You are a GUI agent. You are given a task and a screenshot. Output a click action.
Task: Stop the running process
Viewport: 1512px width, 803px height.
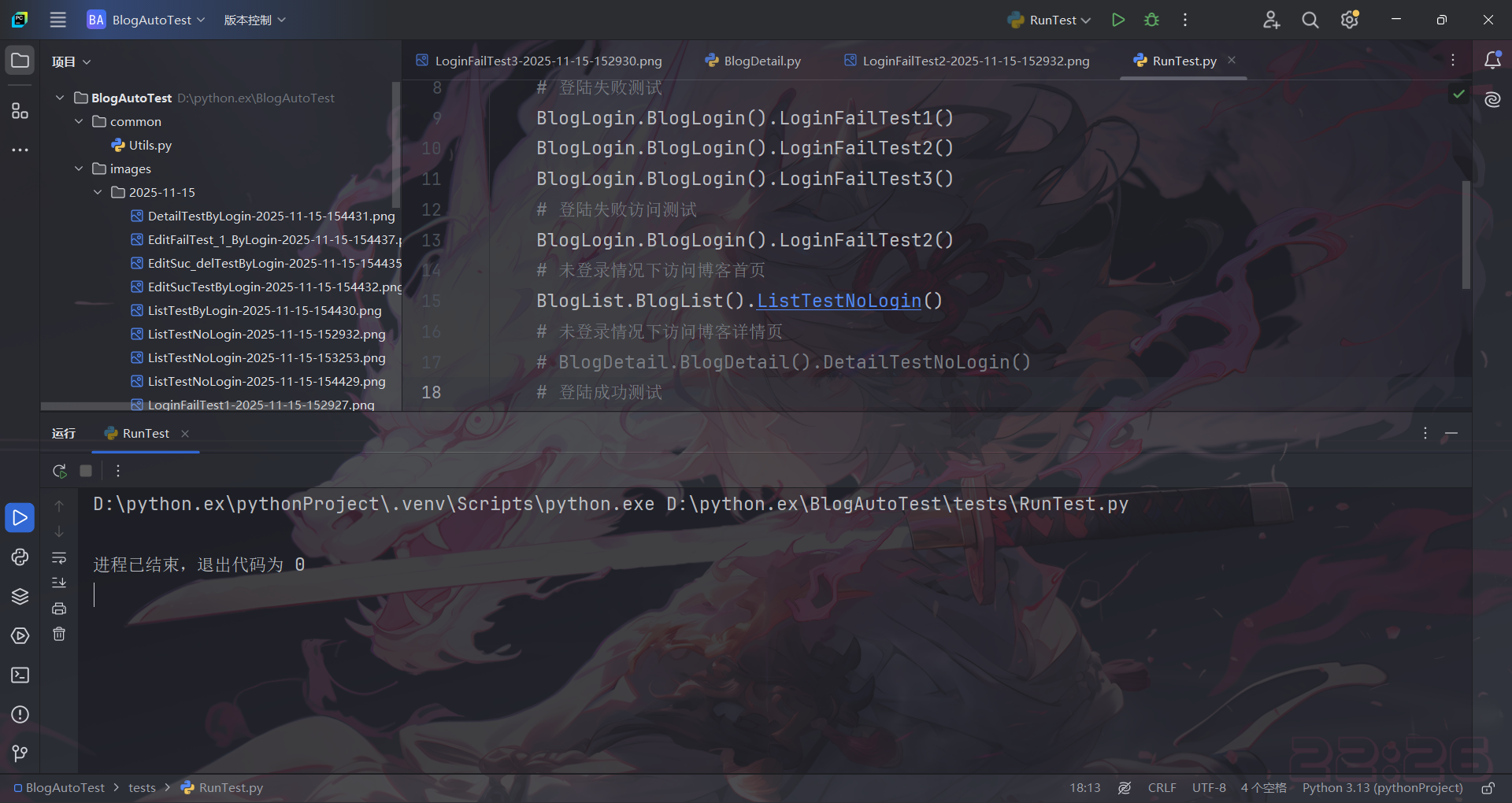(x=86, y=471)
